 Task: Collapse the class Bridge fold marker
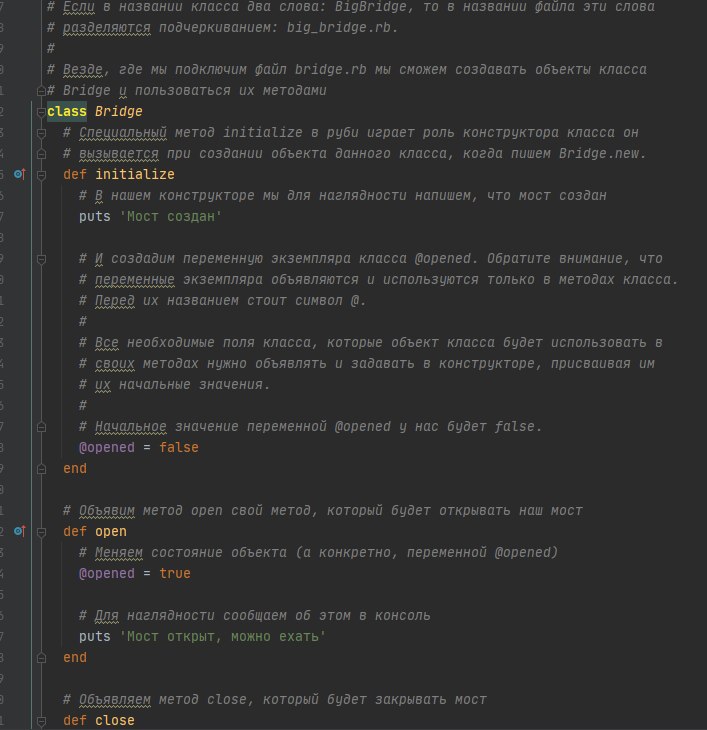(x=41, y=112)
